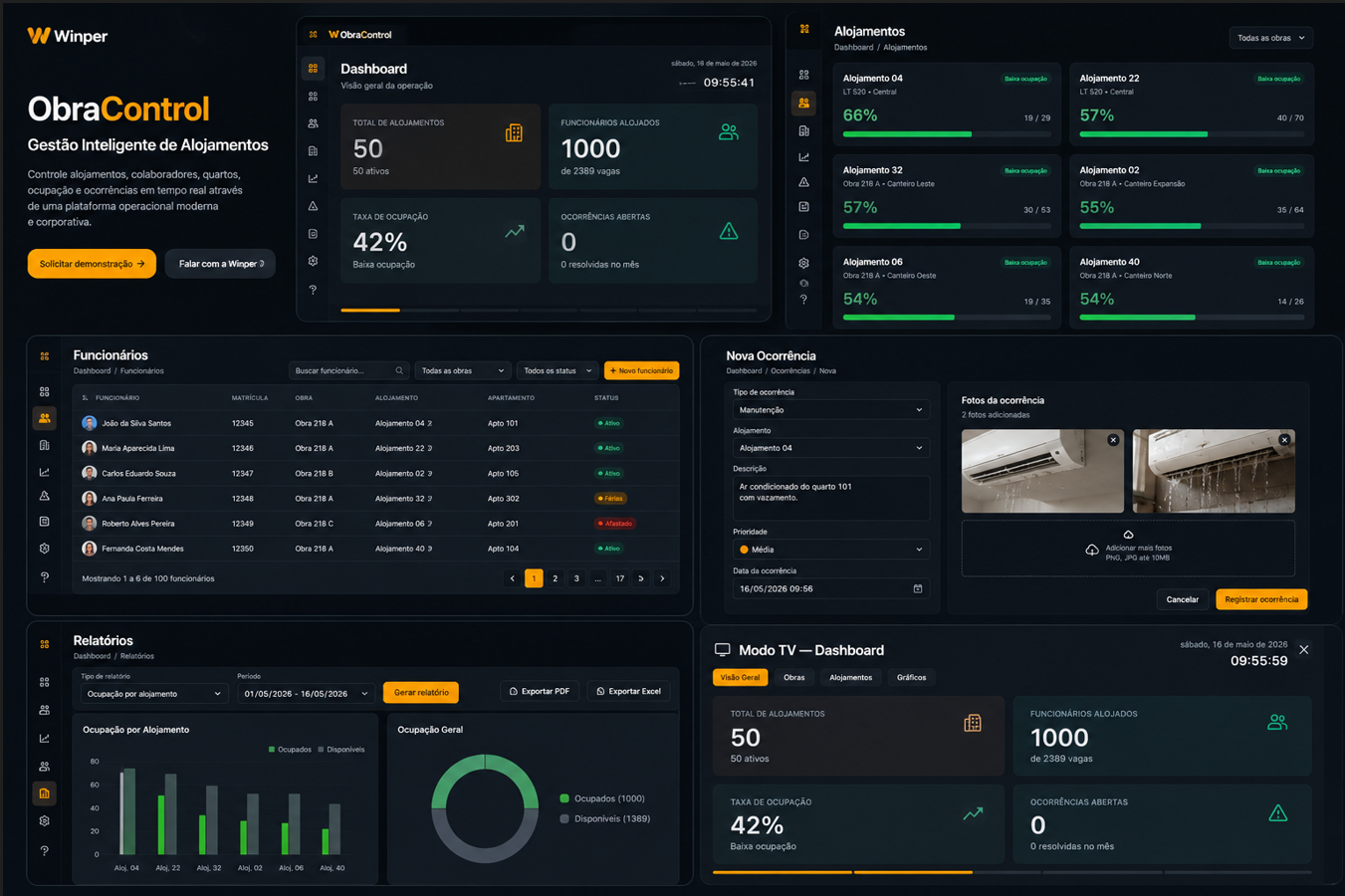Click Alojamento 04 occupancy progress bar

pos(946,134)
